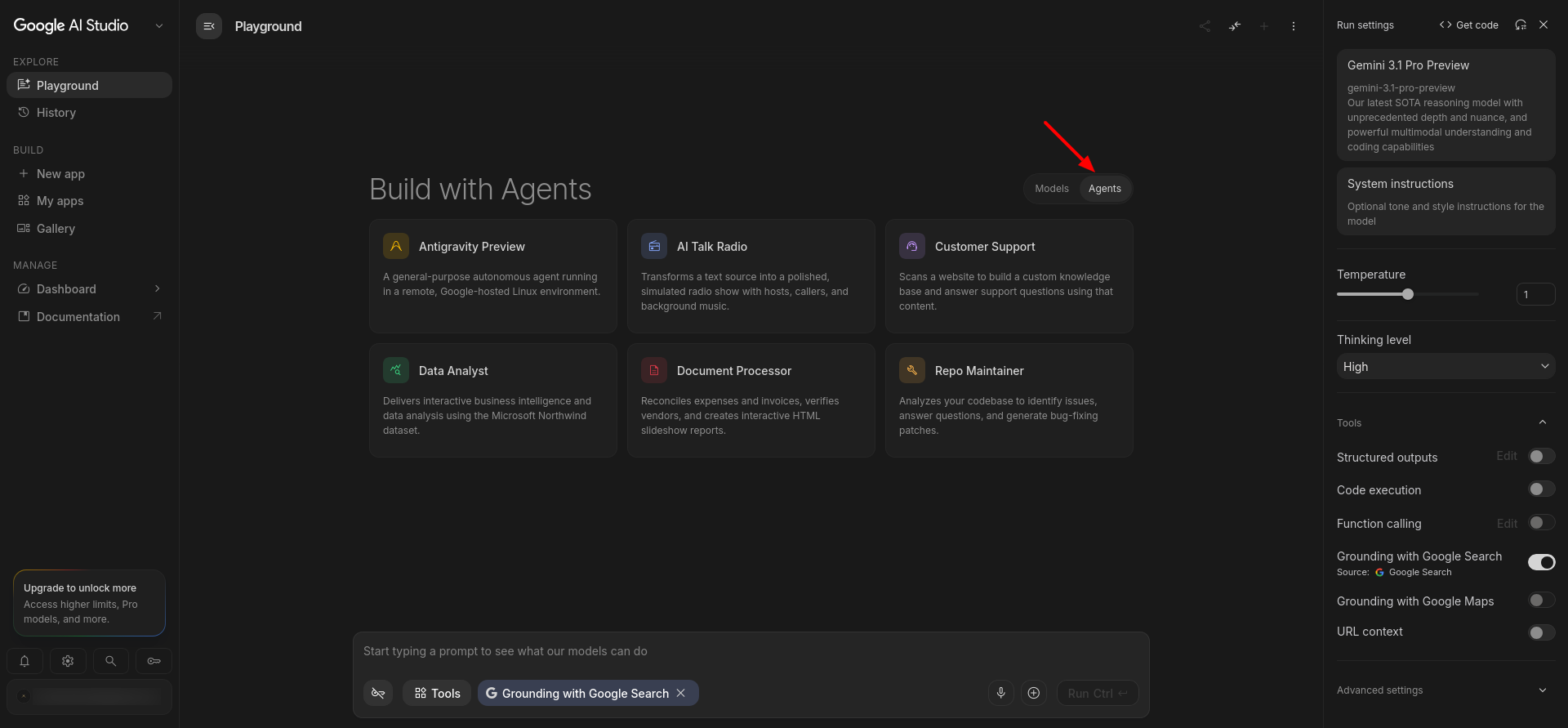This screenshot has height=728, width=1568.
Task: Open the Documentation external link arrow
Action: [157, 316]
